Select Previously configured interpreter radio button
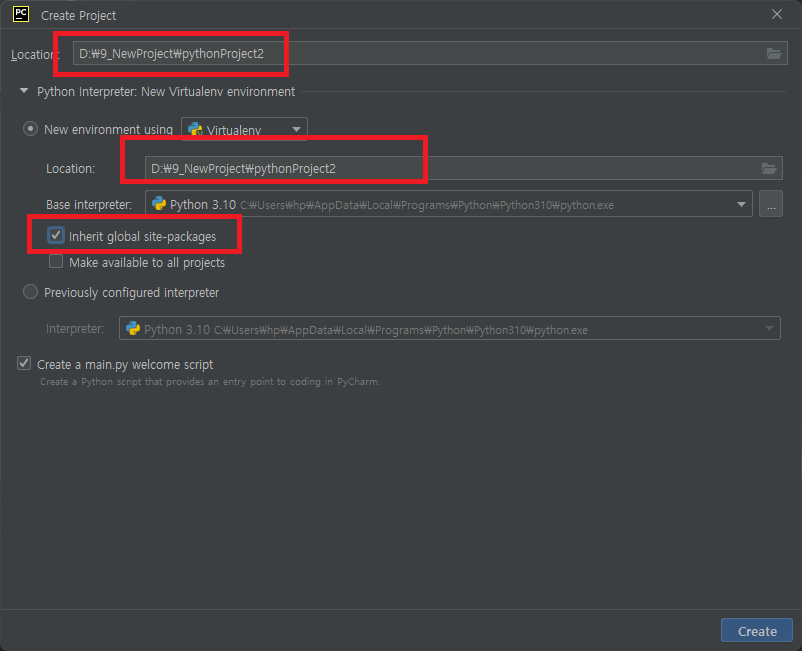This screenshot has height=651, width=802. point(30,292)
